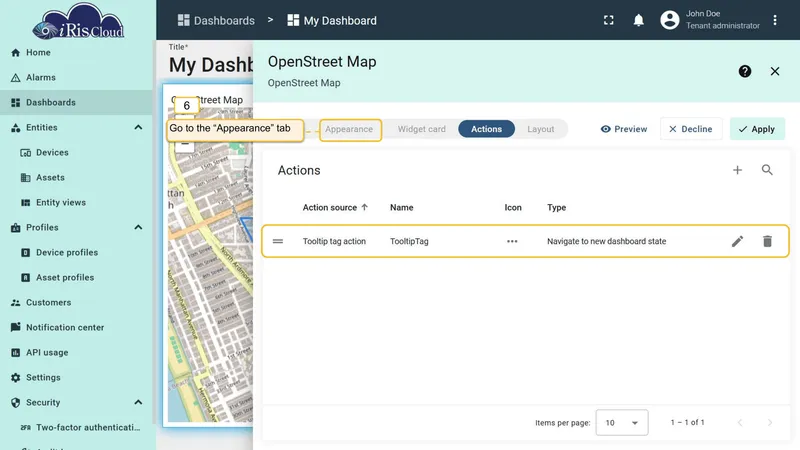Collapse the Entities sidebar section

138,128
